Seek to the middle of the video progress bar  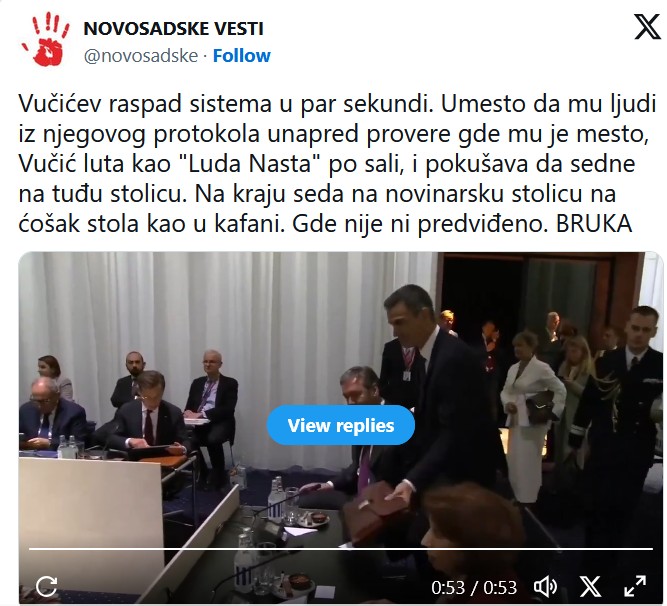340,549
